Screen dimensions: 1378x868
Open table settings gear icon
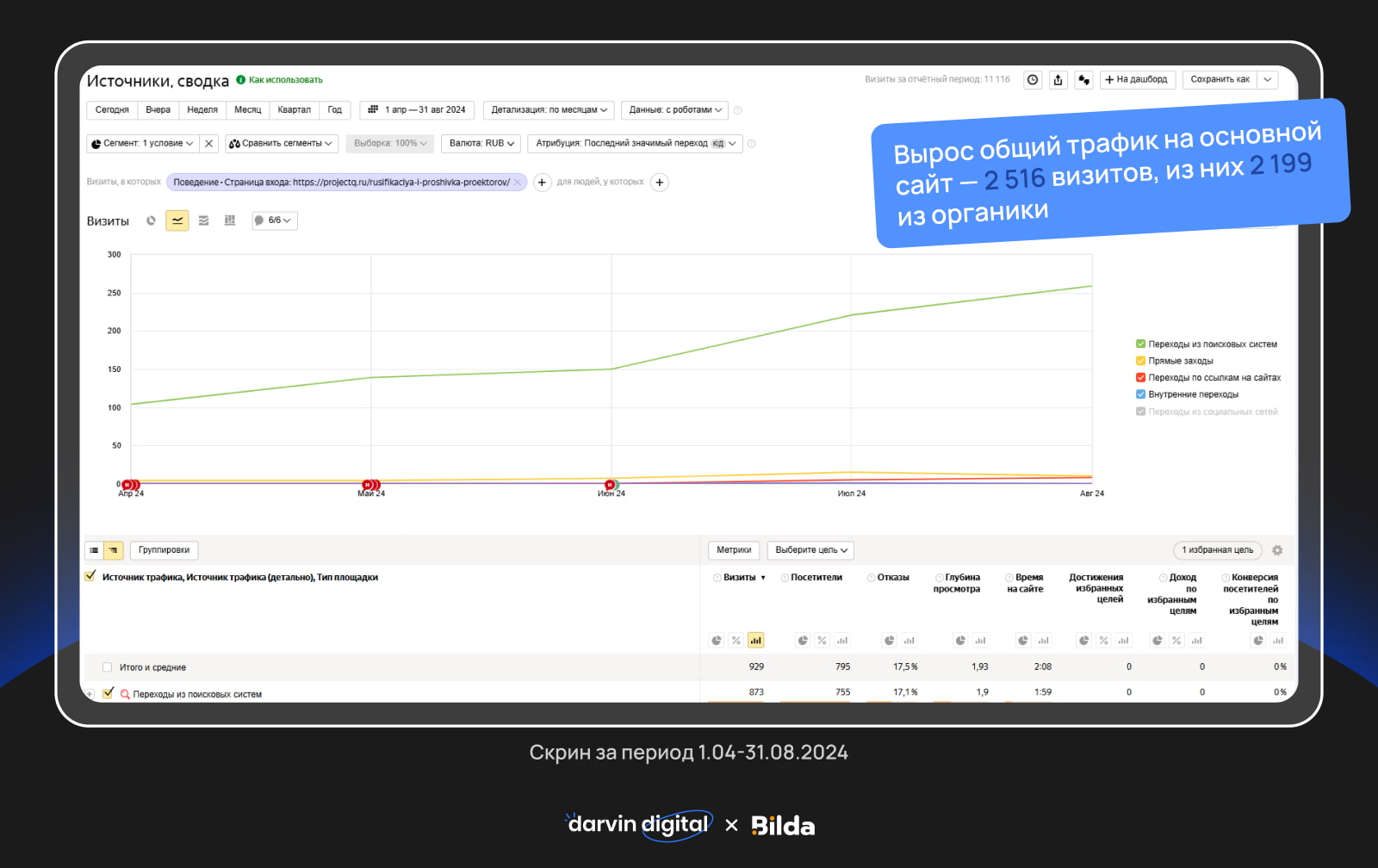pyautogui.click(x=1277, y=550)
